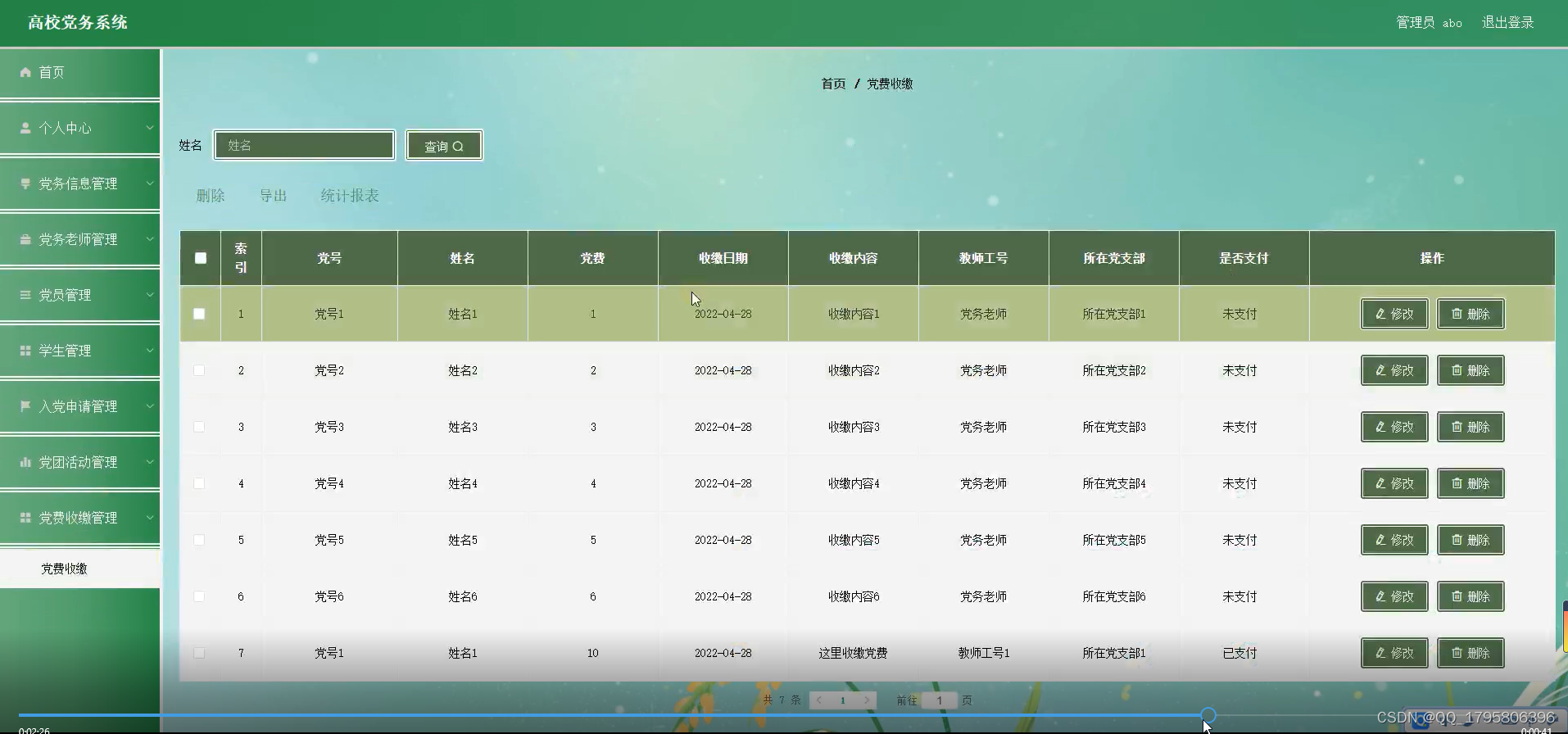Image resolution: width=1568 pixels, height=734 pixels.
Task: Click the pencil icon in row 6's 修改
Action: click(1380, 596)
